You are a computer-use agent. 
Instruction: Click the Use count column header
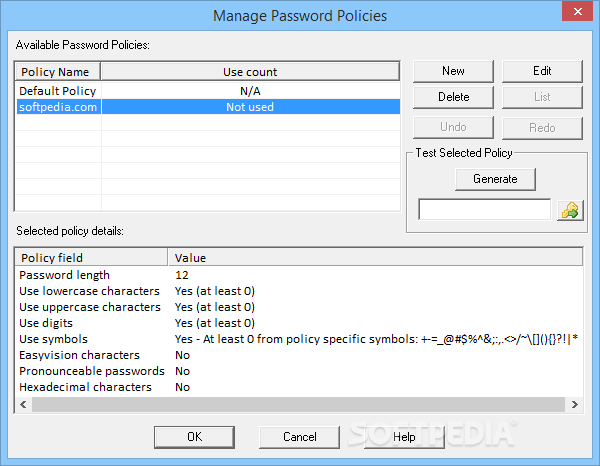250,72
